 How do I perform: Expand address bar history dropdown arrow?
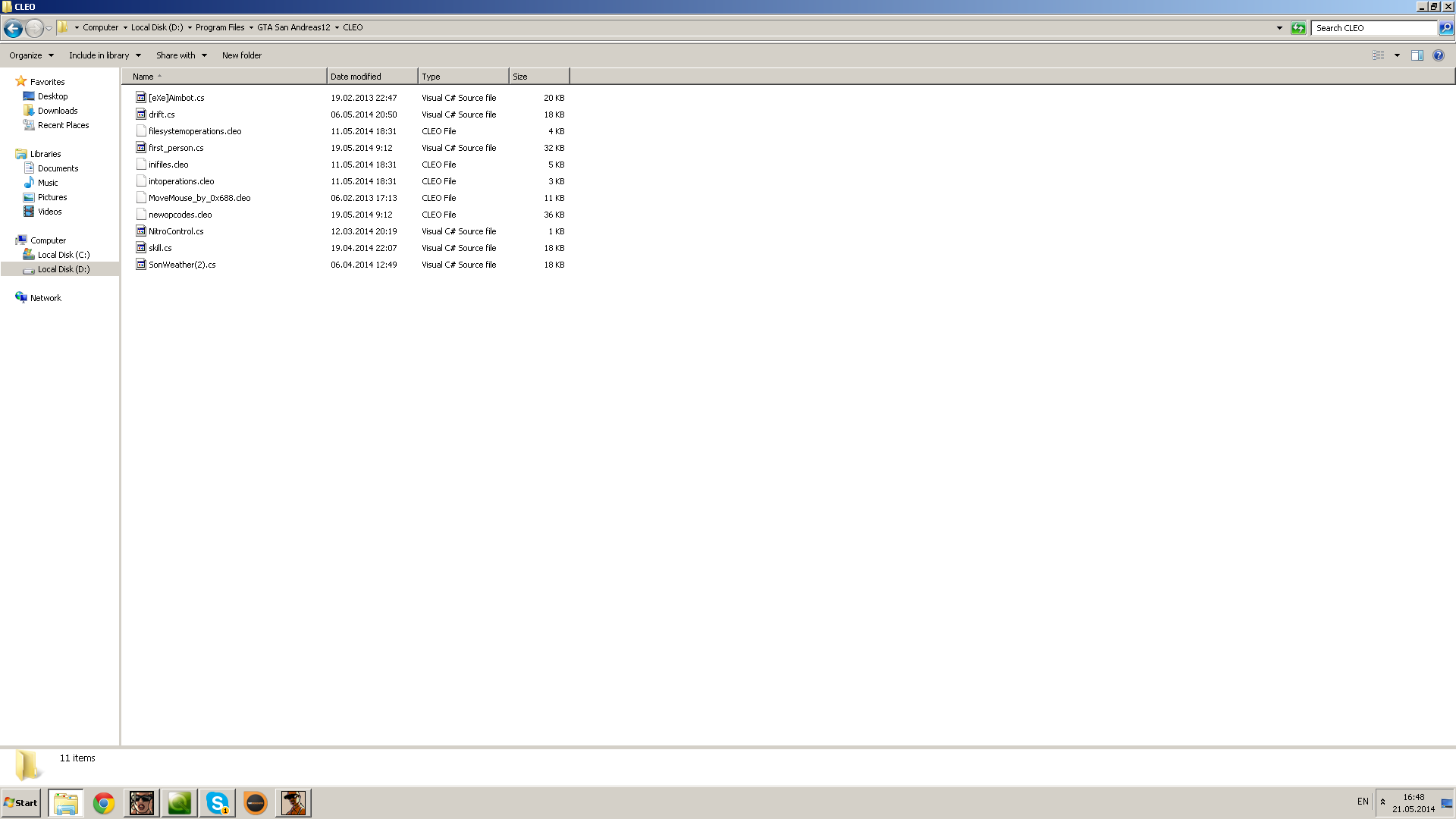pos(1279,28)
